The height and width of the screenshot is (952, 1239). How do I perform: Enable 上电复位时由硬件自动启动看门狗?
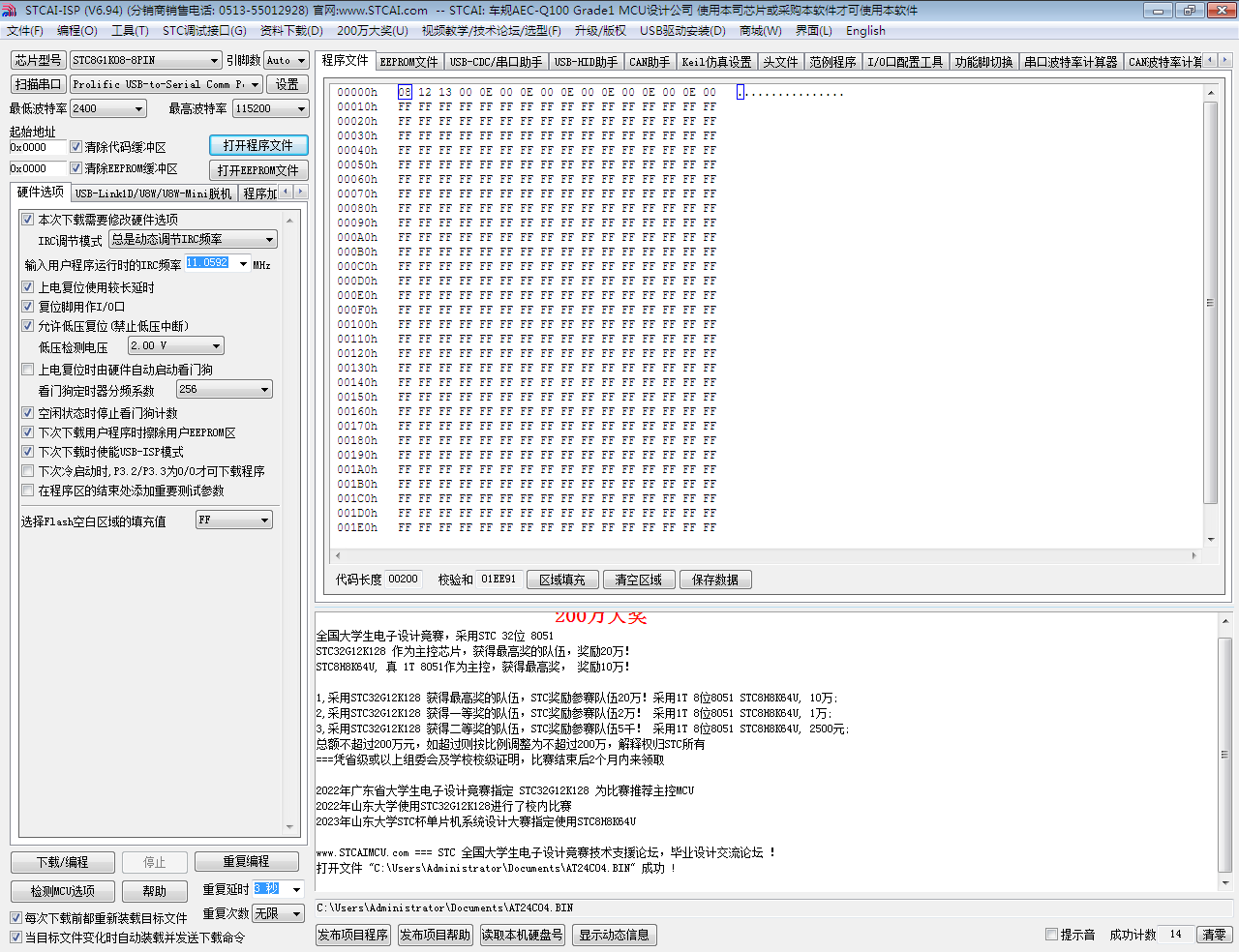tap(28, 370)
